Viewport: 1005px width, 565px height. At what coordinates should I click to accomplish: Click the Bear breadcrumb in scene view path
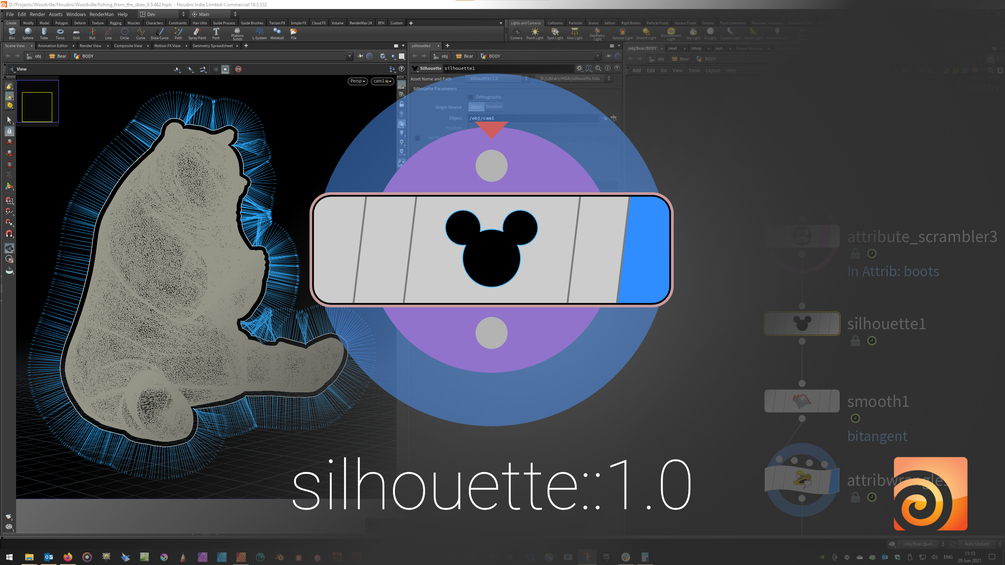point(58,56)
